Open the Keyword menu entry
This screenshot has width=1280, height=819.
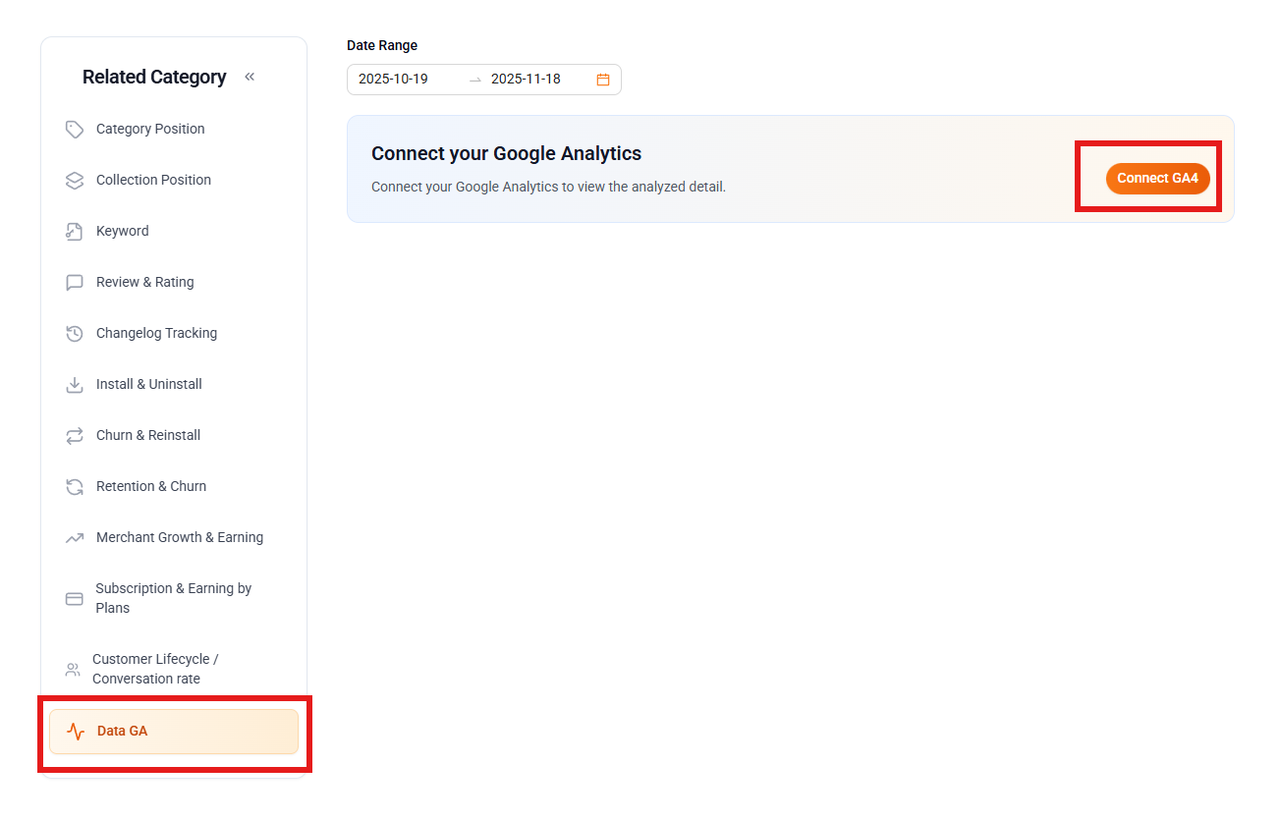point(122,231)
